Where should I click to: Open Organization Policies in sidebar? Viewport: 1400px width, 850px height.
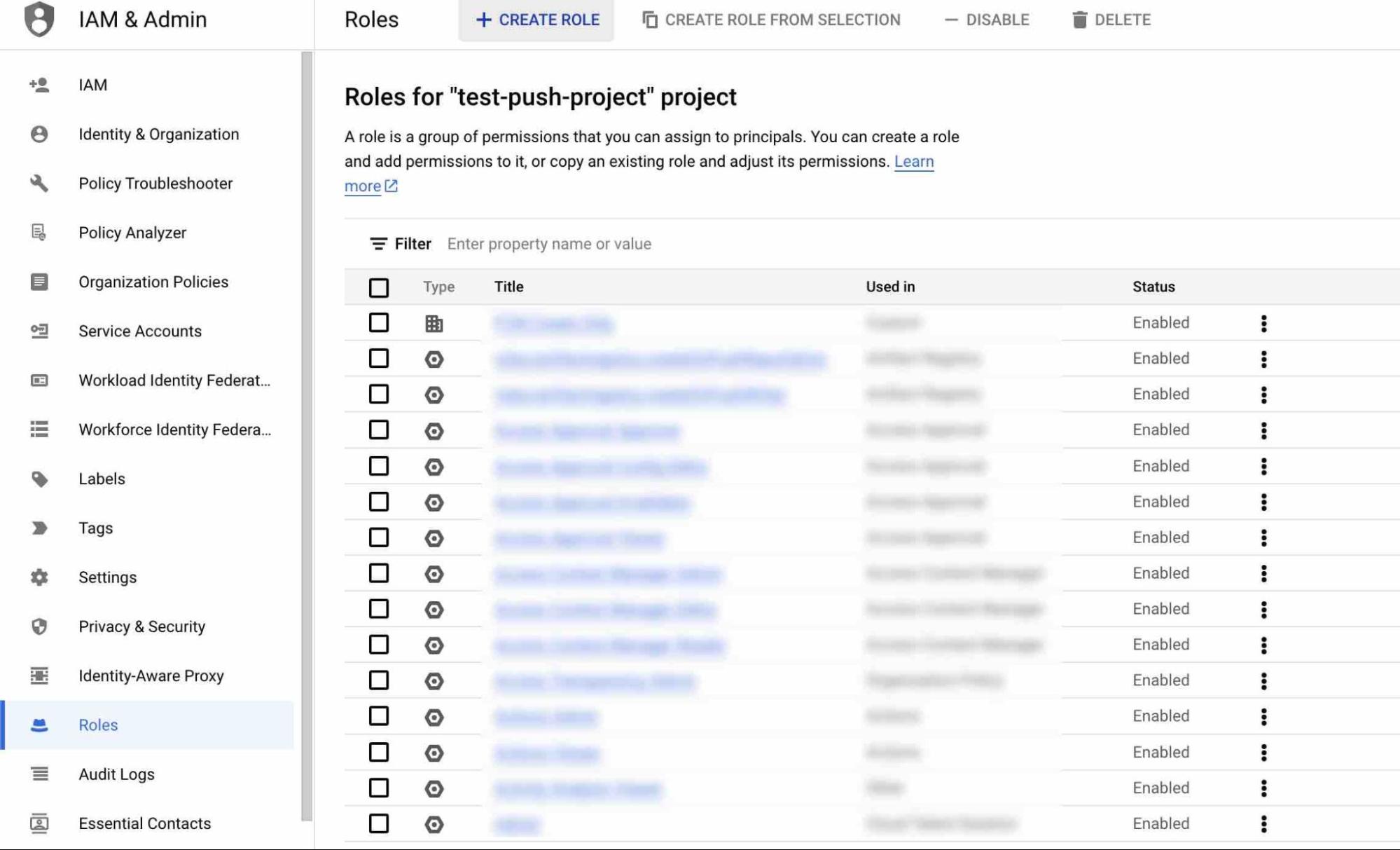coord(154,281)
